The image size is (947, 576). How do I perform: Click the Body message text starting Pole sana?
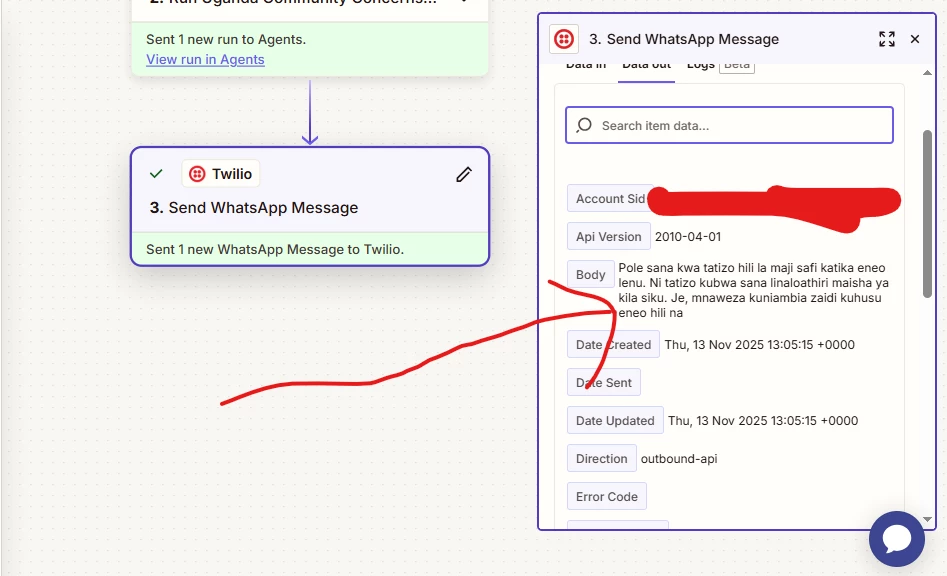click(x=754, y=290)
